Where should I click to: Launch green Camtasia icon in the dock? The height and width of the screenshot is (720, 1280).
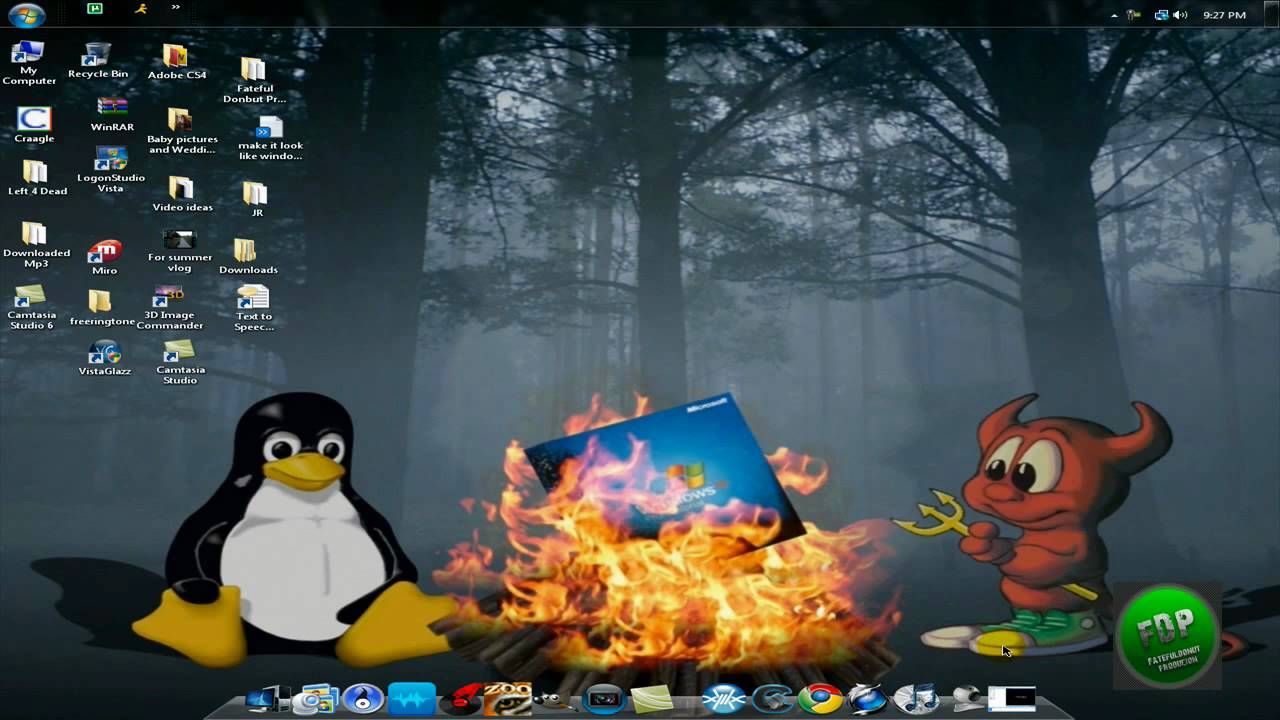pyautogui.click(x=651, y=700)
